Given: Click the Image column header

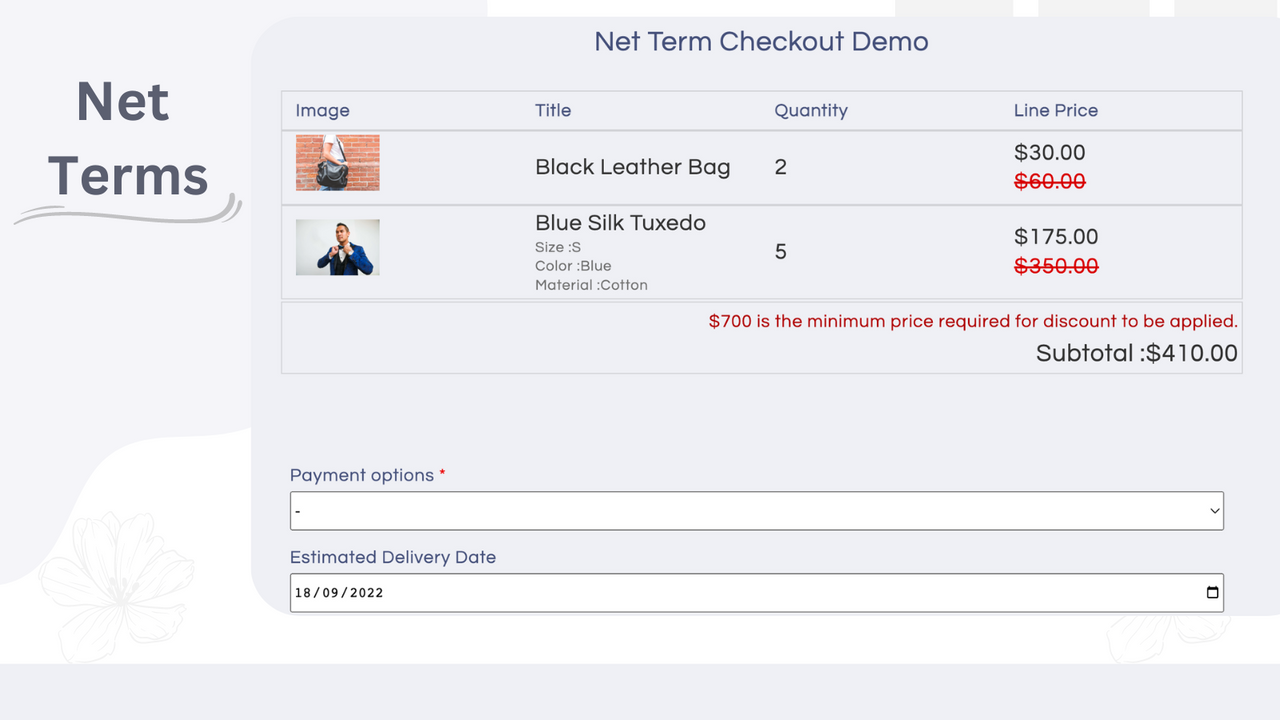Looking at the screenshot, I should tap(322, 110).
